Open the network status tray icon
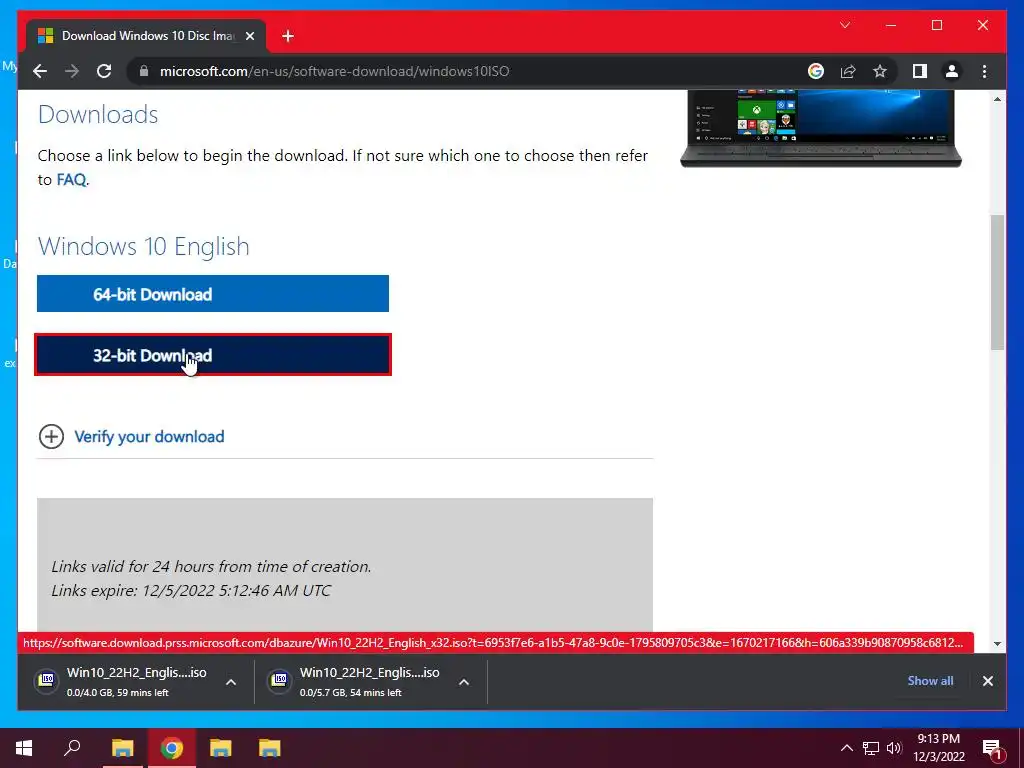This screenshot has width=1024, height=768. pyautogui.click(x=871, y=748)
